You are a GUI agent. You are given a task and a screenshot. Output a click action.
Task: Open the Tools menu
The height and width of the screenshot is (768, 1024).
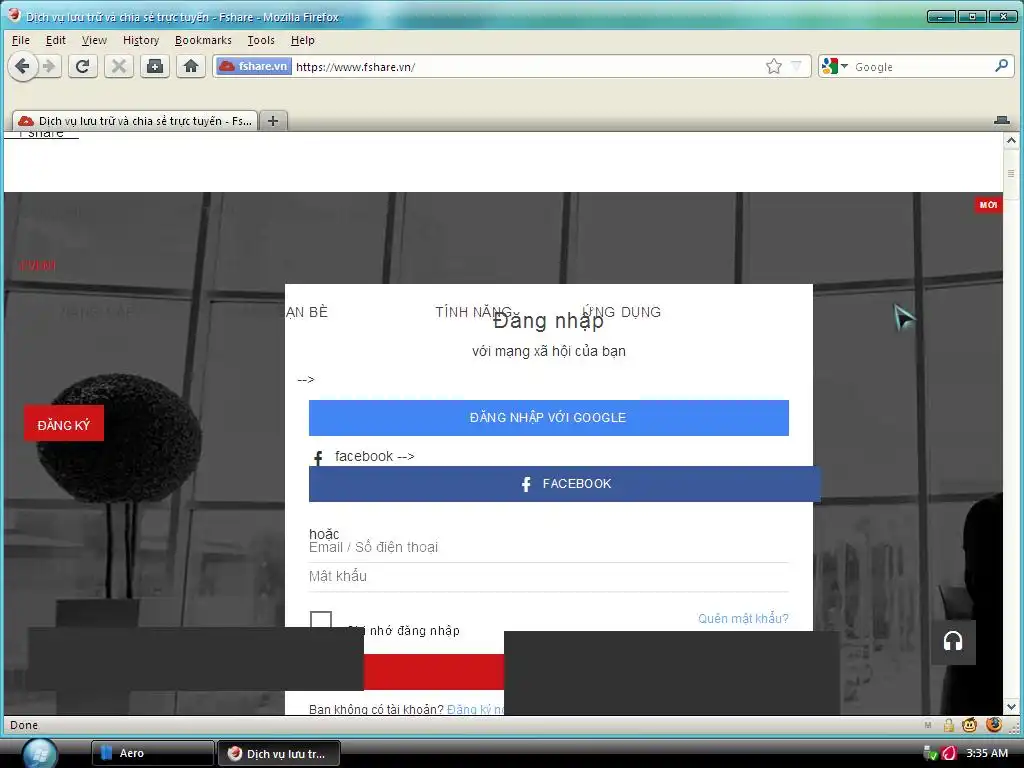[261, 40]
